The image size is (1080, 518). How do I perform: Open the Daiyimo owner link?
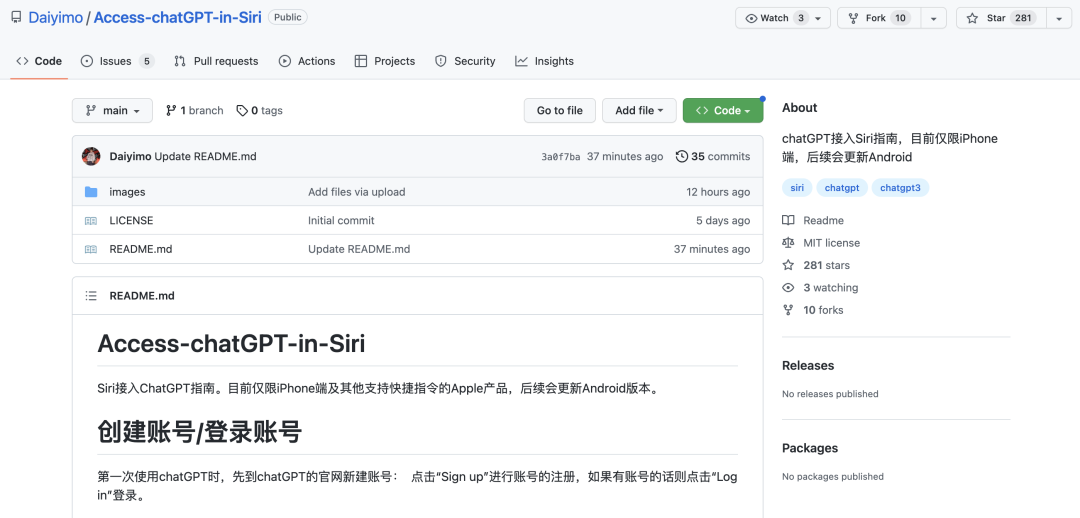55,18
